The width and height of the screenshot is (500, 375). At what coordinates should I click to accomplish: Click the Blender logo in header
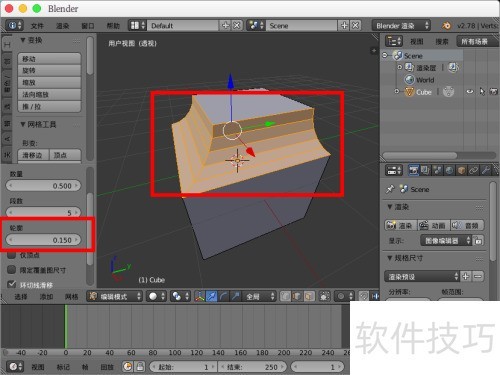click(446, 26)
